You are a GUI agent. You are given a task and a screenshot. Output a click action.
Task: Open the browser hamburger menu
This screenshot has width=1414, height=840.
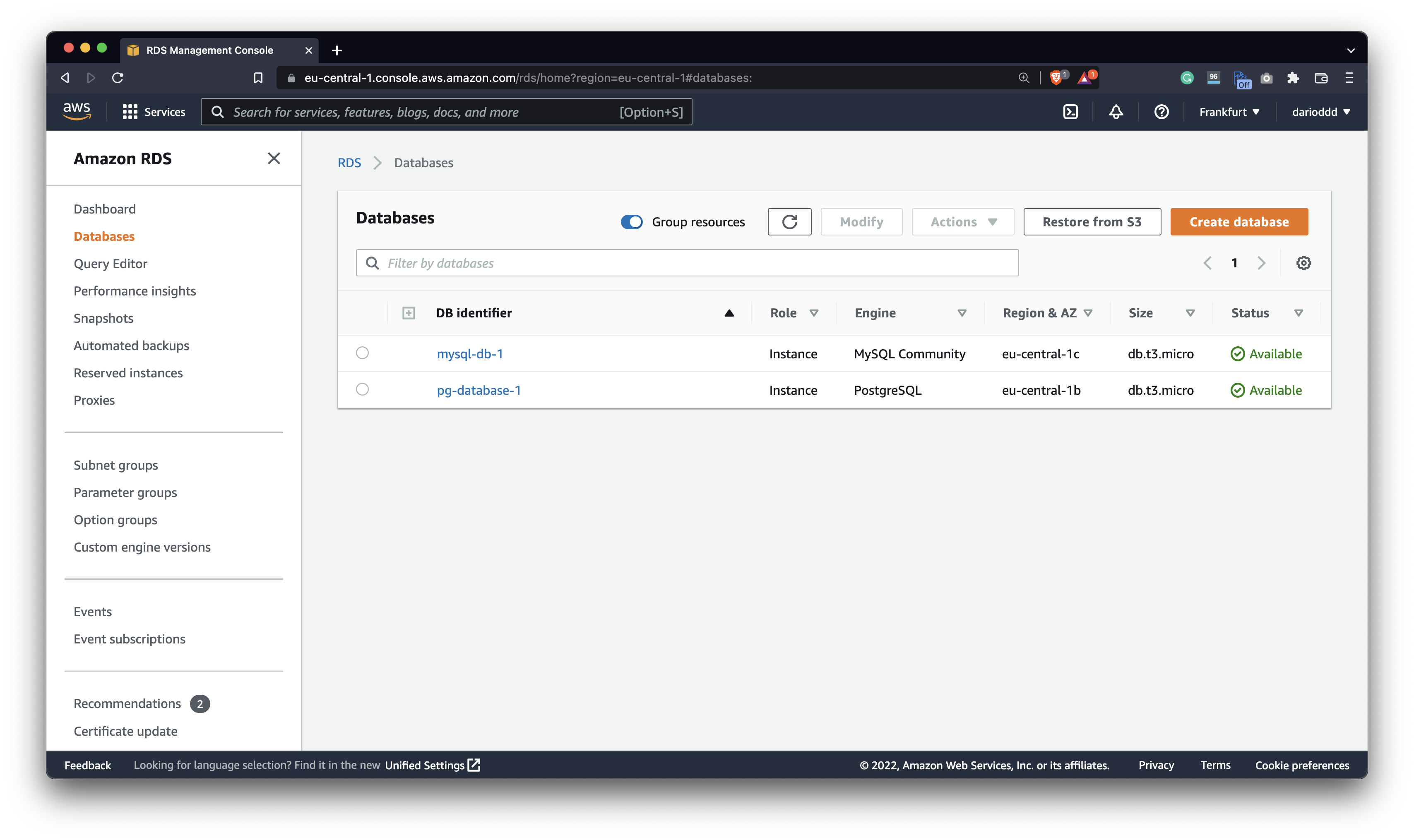click(x=1349, y=78)
